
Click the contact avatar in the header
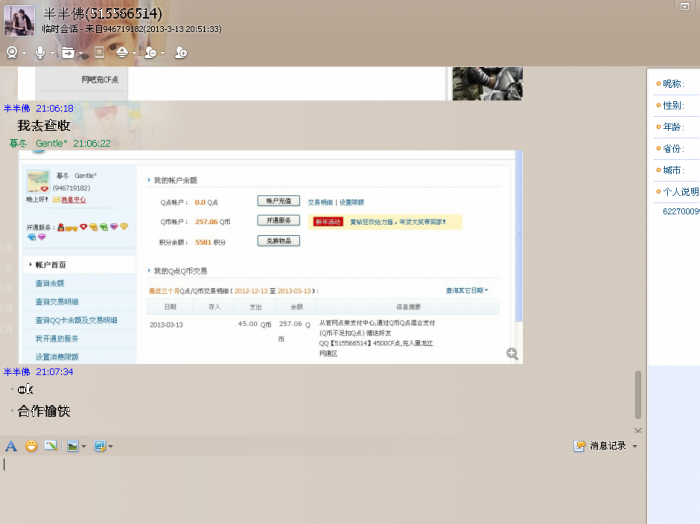point(19,21)
